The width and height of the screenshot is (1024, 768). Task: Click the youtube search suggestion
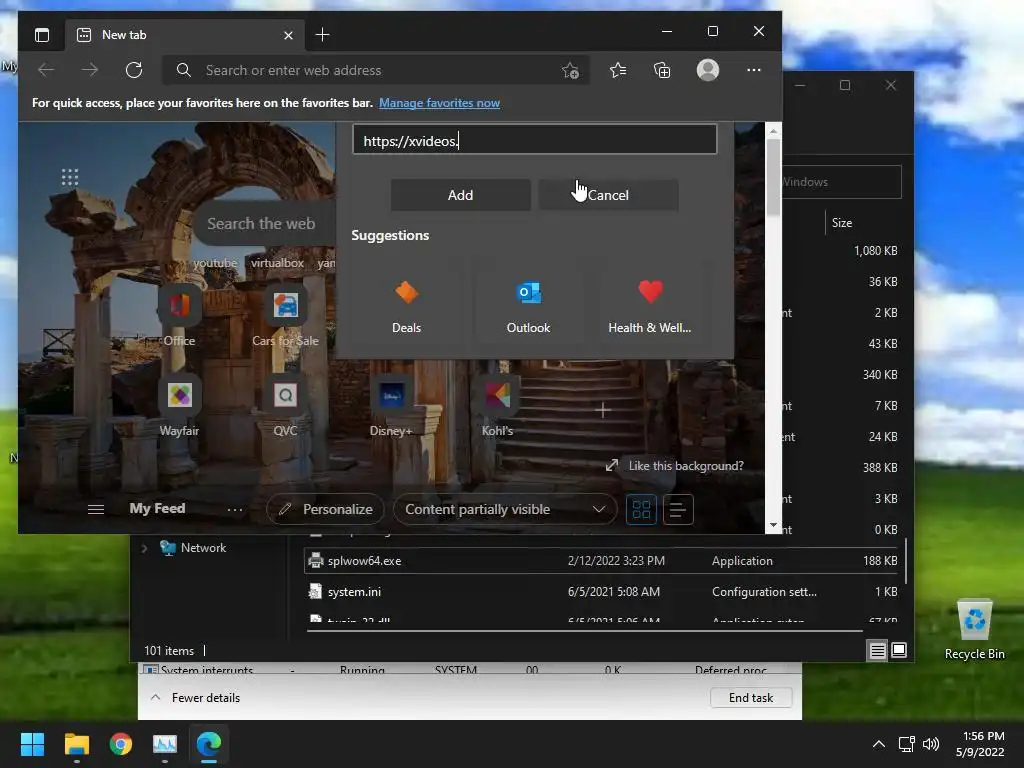[x=215, y=263]
